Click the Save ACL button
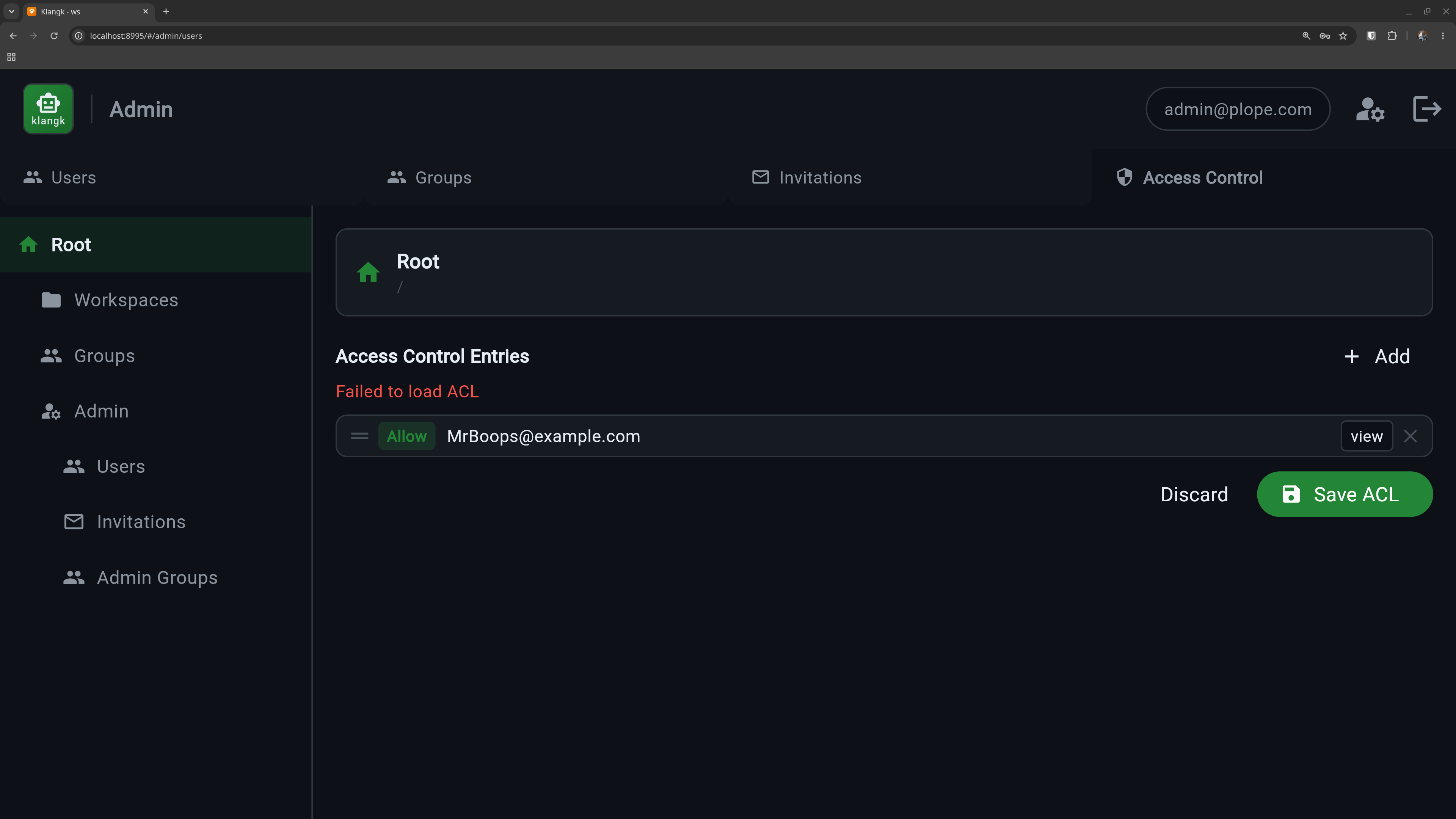The image size is (1456, 819). click(x=1345, y=494)
